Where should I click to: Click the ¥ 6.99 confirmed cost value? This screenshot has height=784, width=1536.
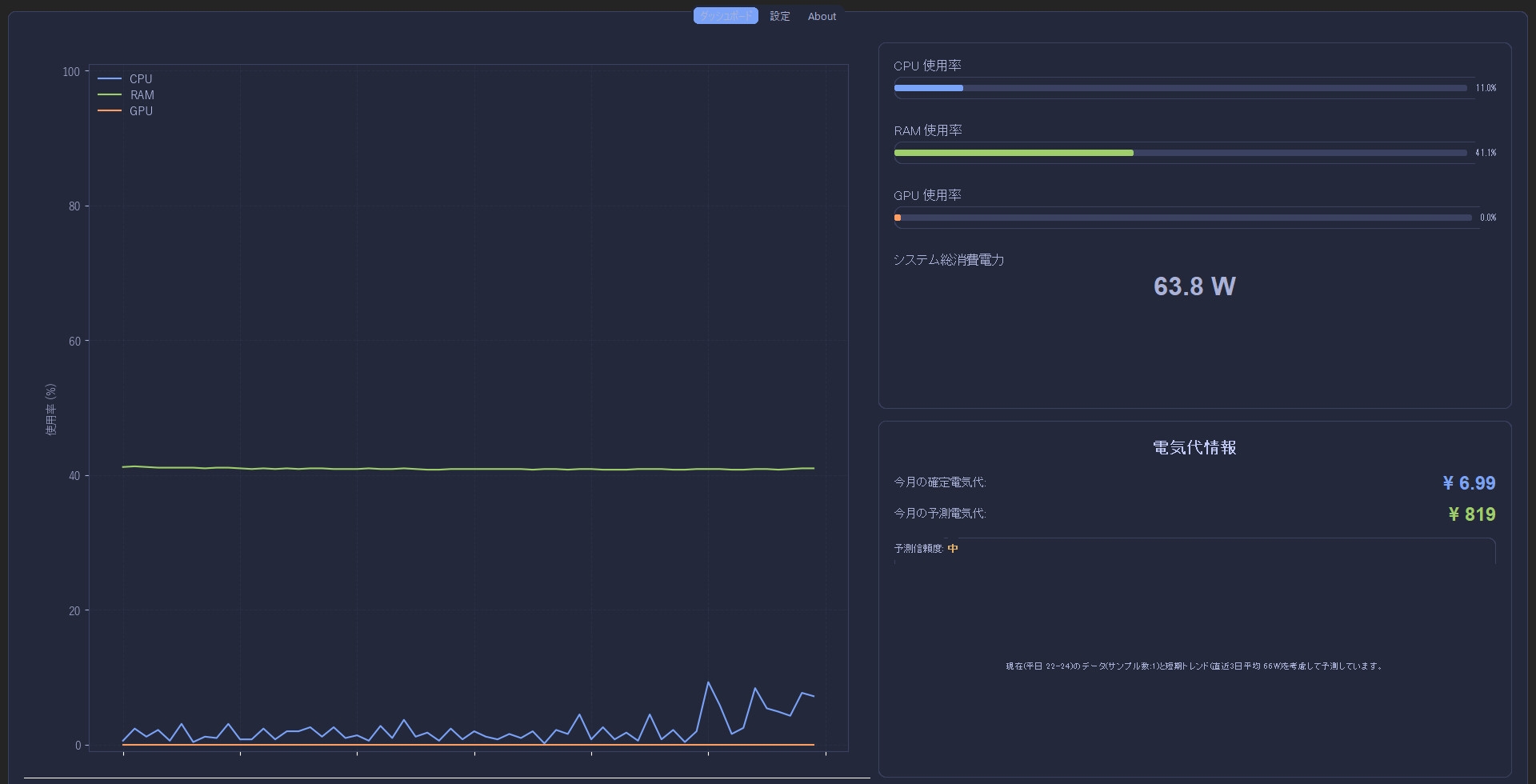[x=1469, y=483]
